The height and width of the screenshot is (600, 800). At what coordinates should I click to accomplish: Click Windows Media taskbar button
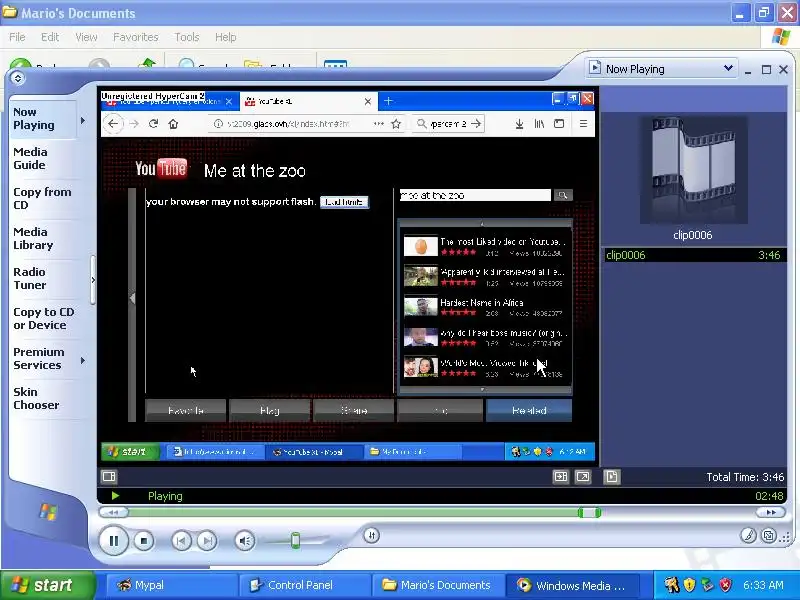pos(571,585)
